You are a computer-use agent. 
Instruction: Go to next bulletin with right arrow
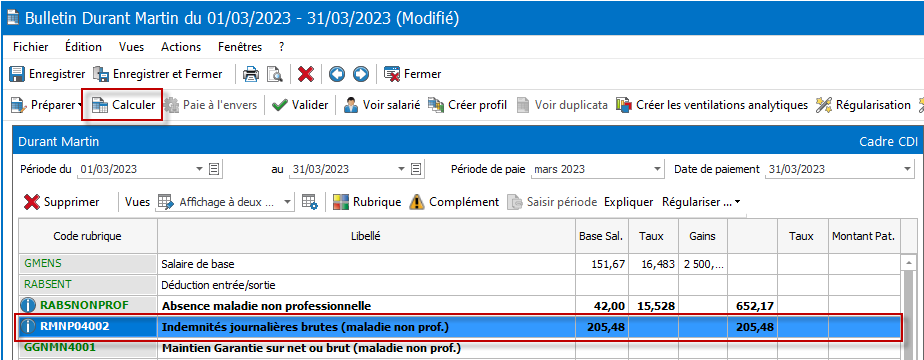[x=361, y=74]
